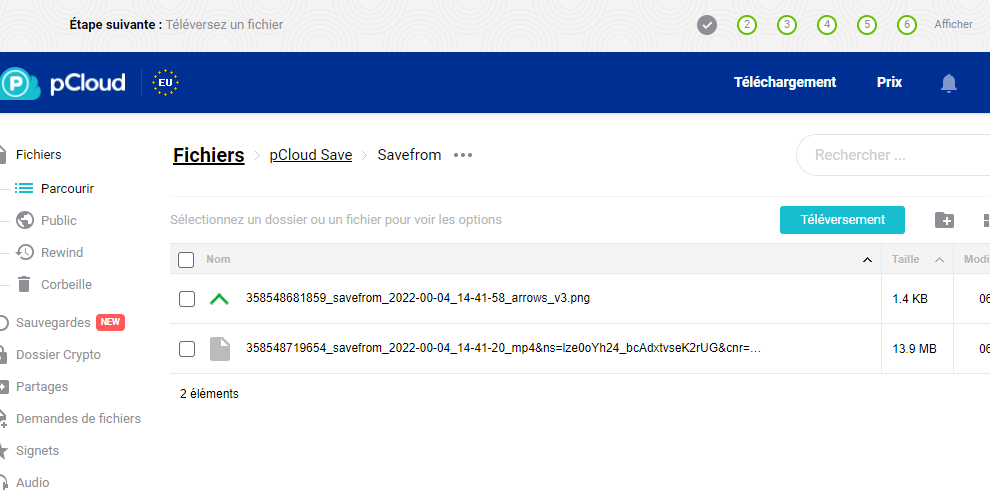Open Rewind in the sidebar

(x=62, y=252)
